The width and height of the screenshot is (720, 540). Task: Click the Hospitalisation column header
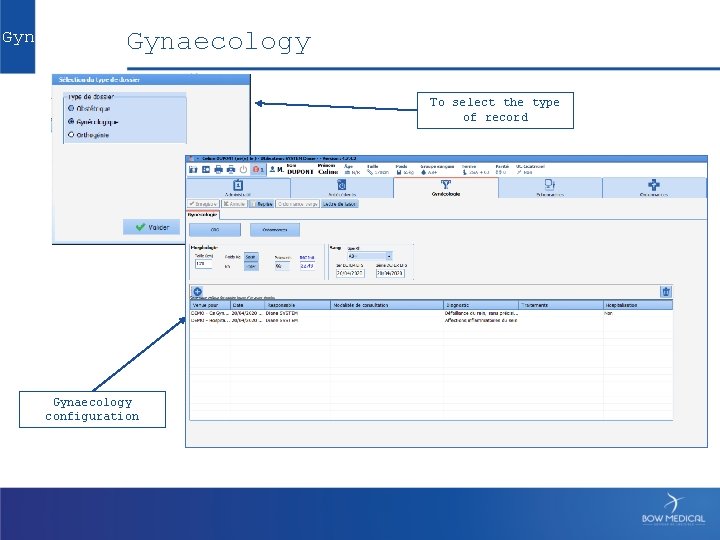638,305
